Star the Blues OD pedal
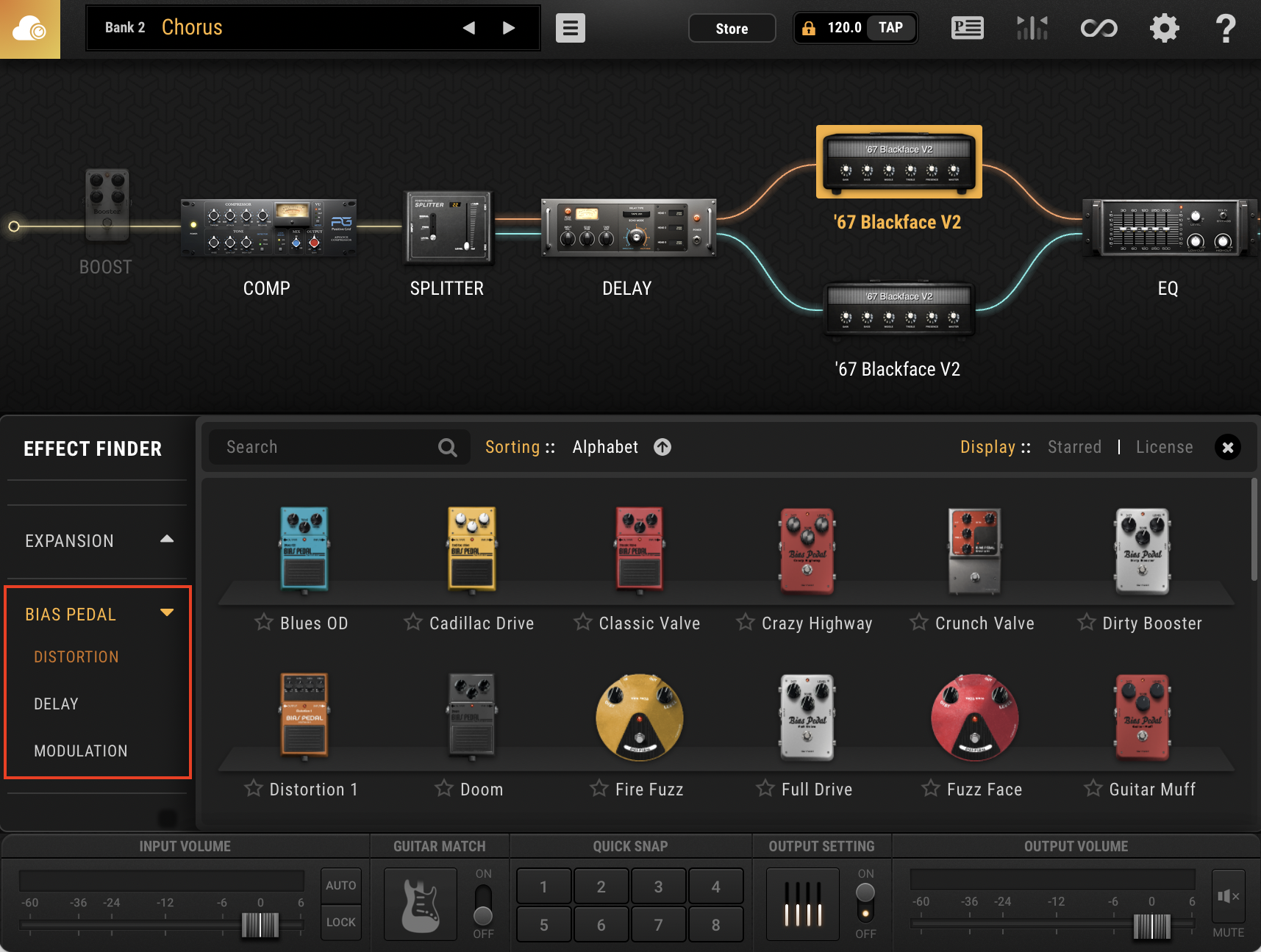Screen dimensions: 1261x952 pyautogui.click(x=263, y=623)
